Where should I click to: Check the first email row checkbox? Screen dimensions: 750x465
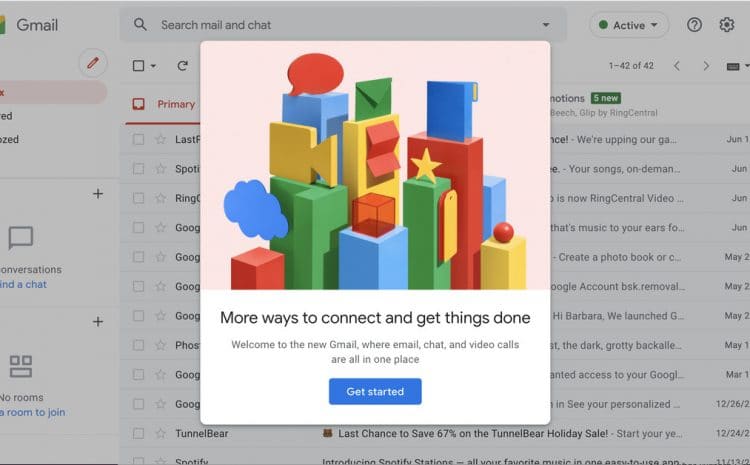tap(138, 139)
